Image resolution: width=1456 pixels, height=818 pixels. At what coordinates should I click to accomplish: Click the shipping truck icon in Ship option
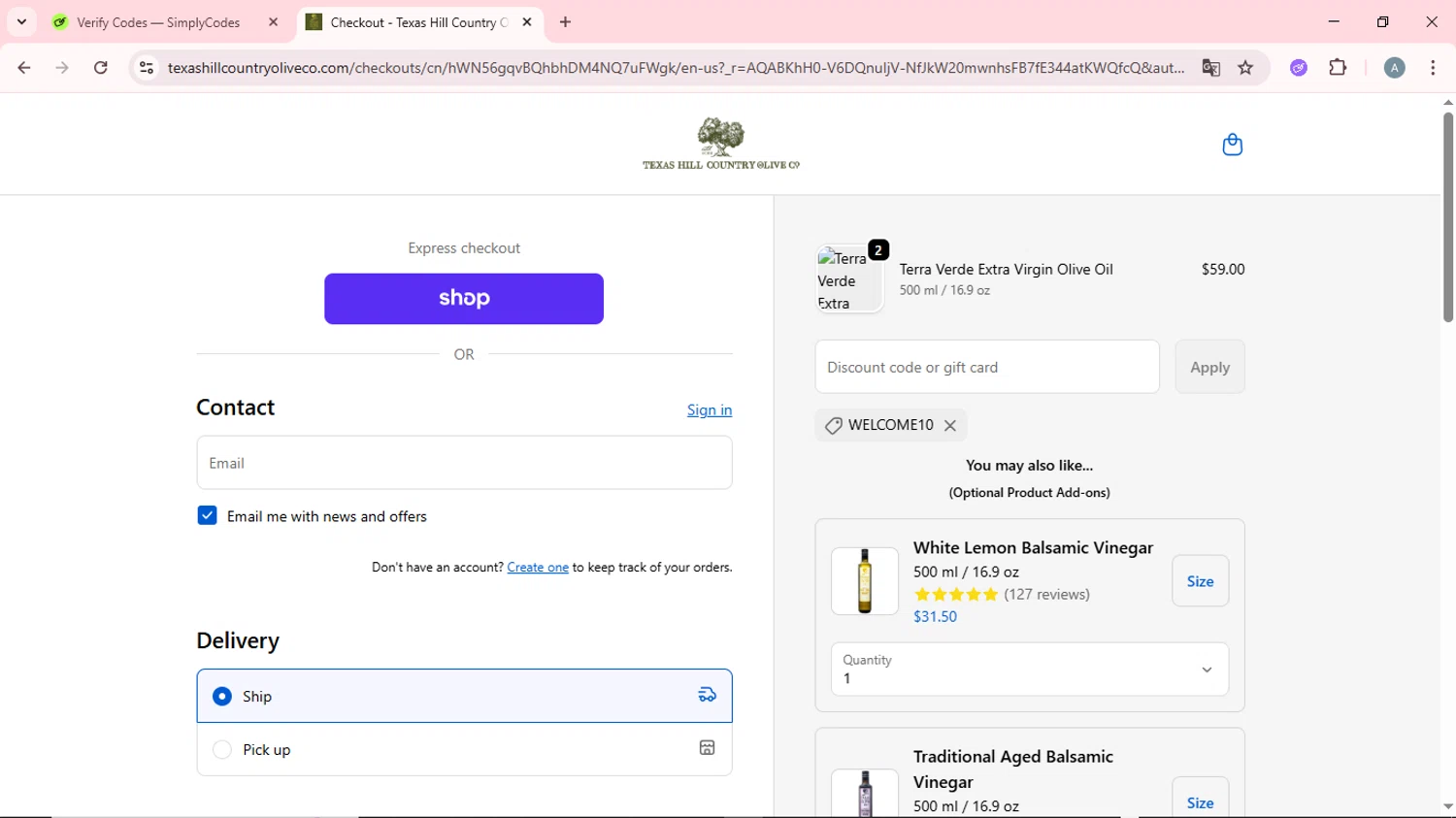[708, 695]
